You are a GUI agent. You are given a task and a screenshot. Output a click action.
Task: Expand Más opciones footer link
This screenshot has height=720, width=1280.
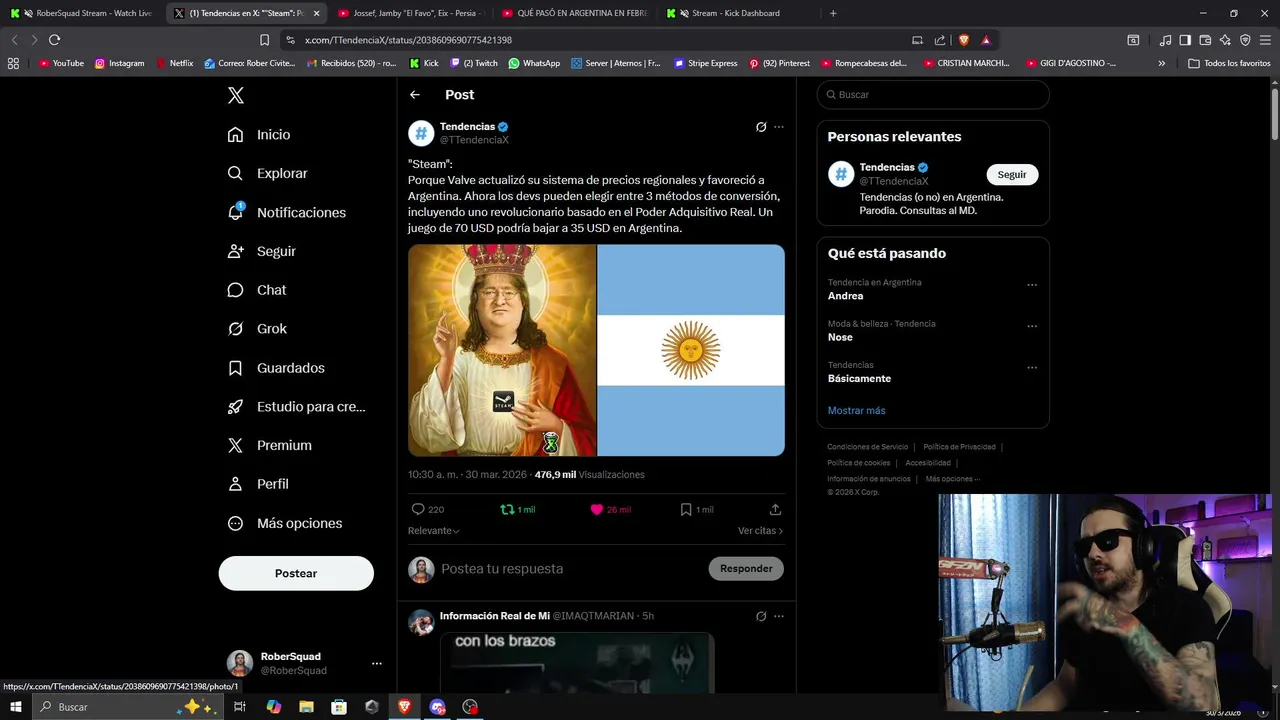pos(952,479)
